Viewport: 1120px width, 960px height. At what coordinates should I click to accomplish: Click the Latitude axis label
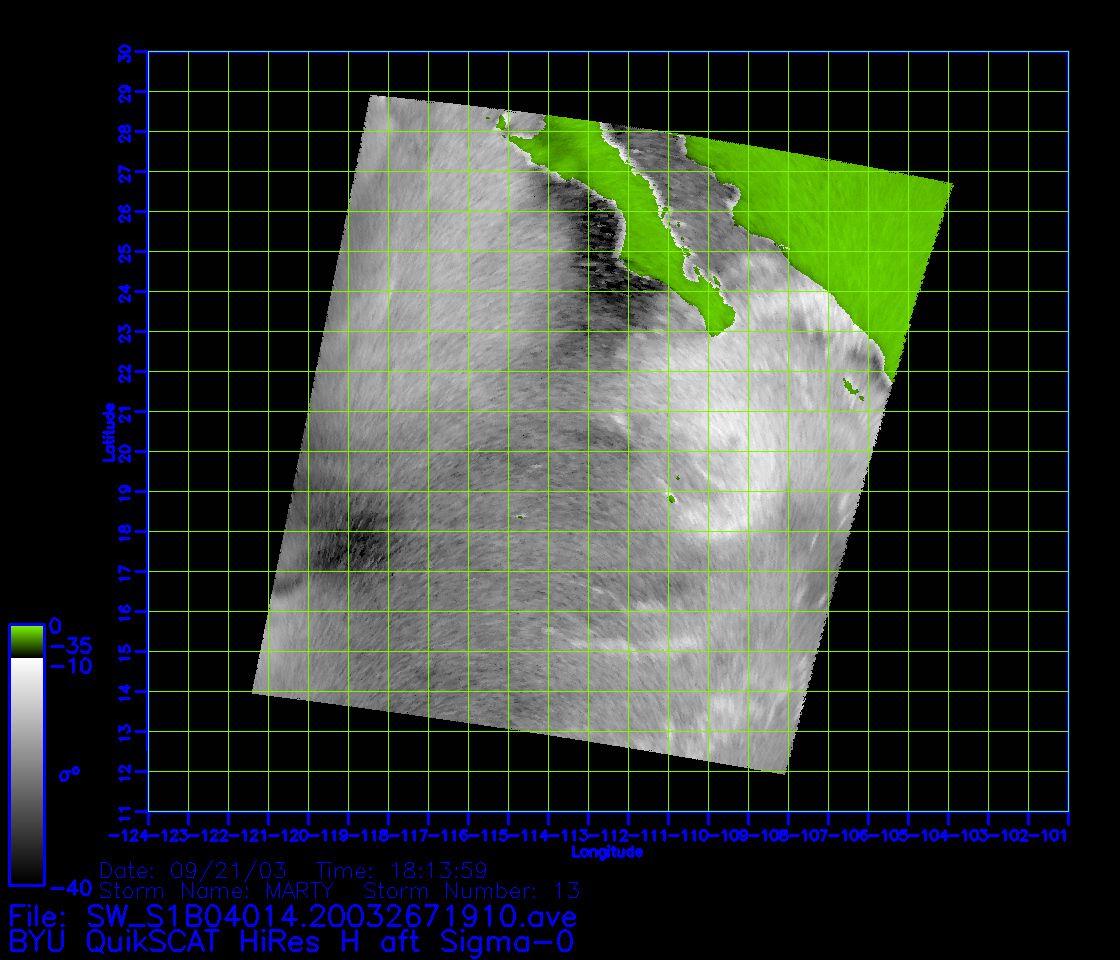(x=107, y=431)
